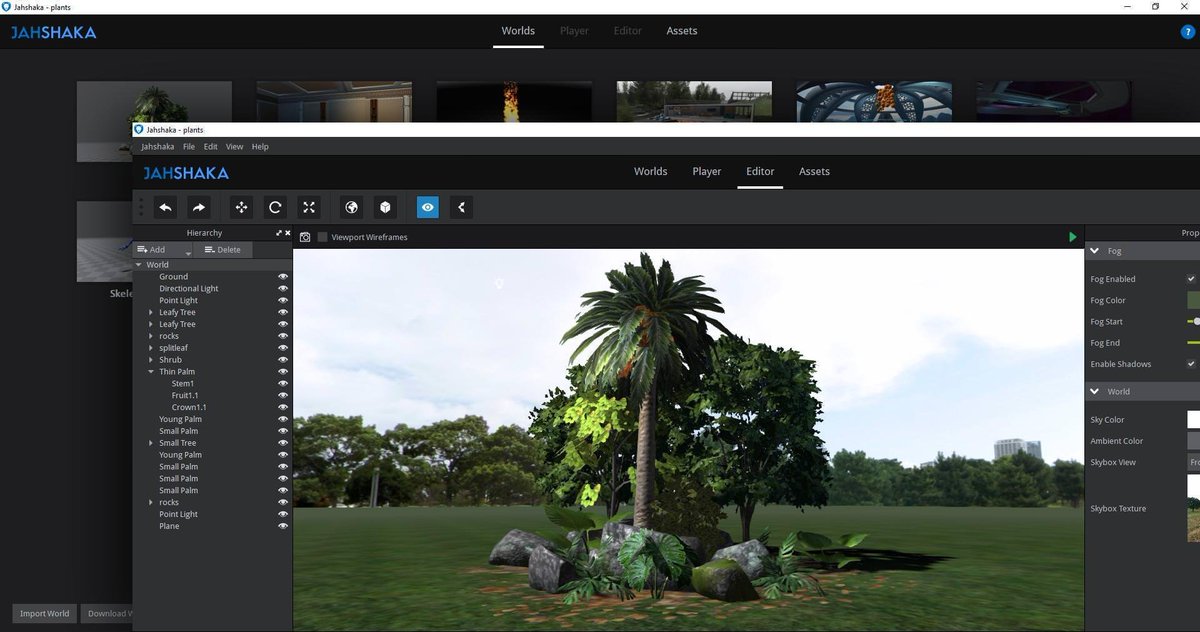Open the View menu

(234, 146)
